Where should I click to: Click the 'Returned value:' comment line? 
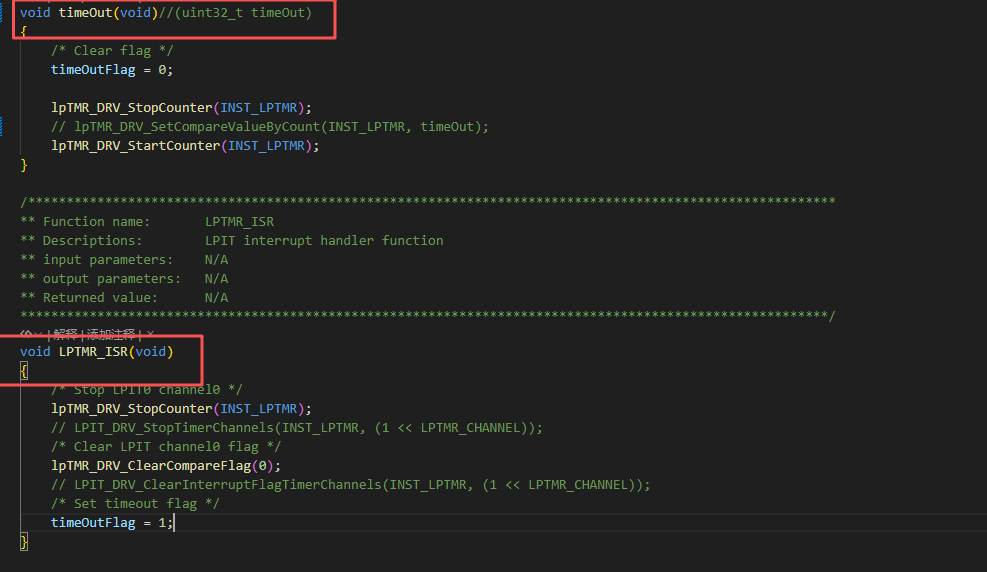pyautogui.click(x=100, y=298)
